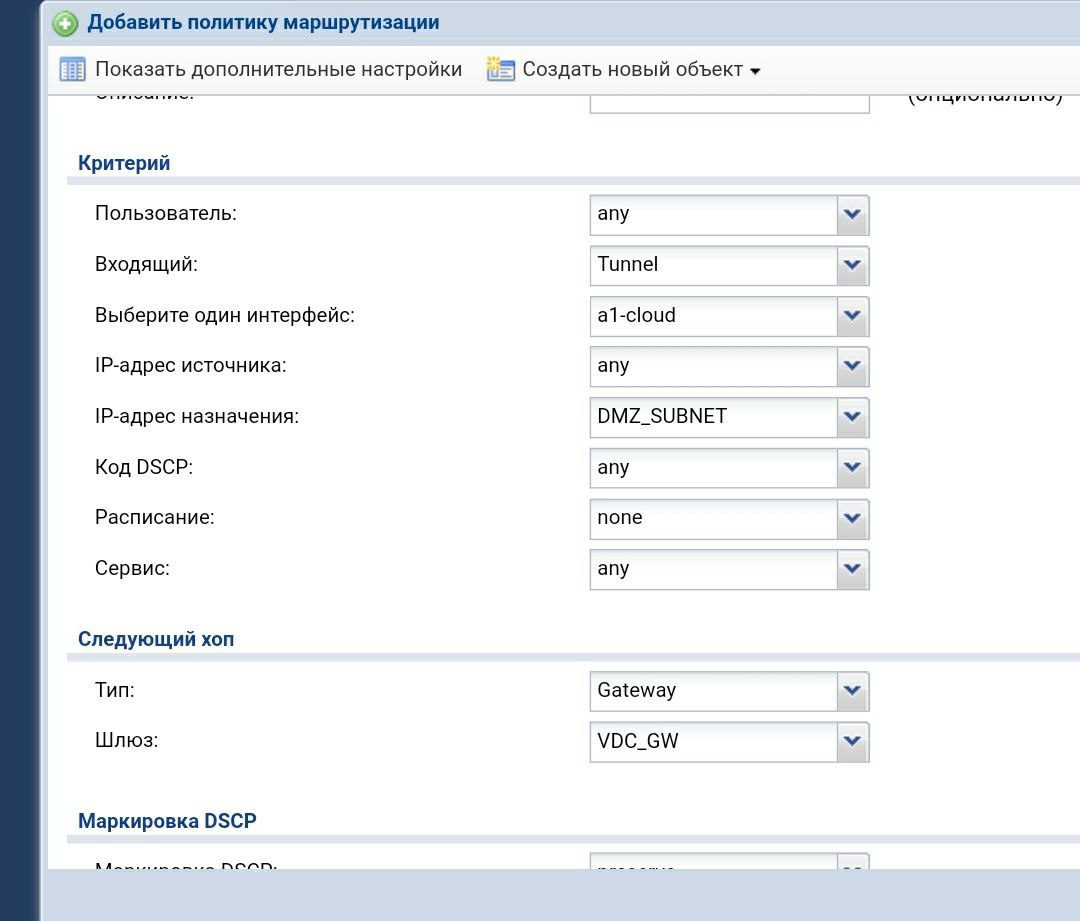Click the label Входящий:
This screenshot has height=921, width=1080.
click(x=147, y=265)
